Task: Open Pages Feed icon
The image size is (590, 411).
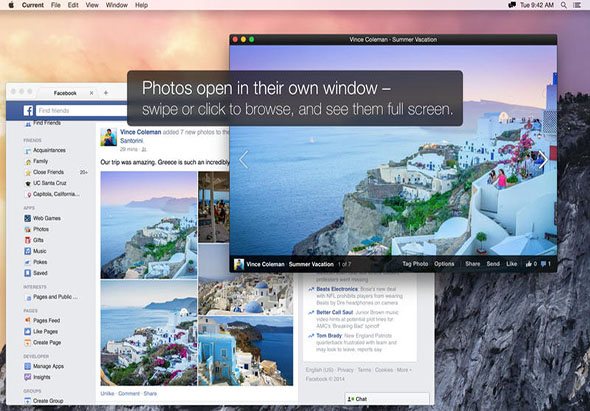Action: (x=28, y=321)
